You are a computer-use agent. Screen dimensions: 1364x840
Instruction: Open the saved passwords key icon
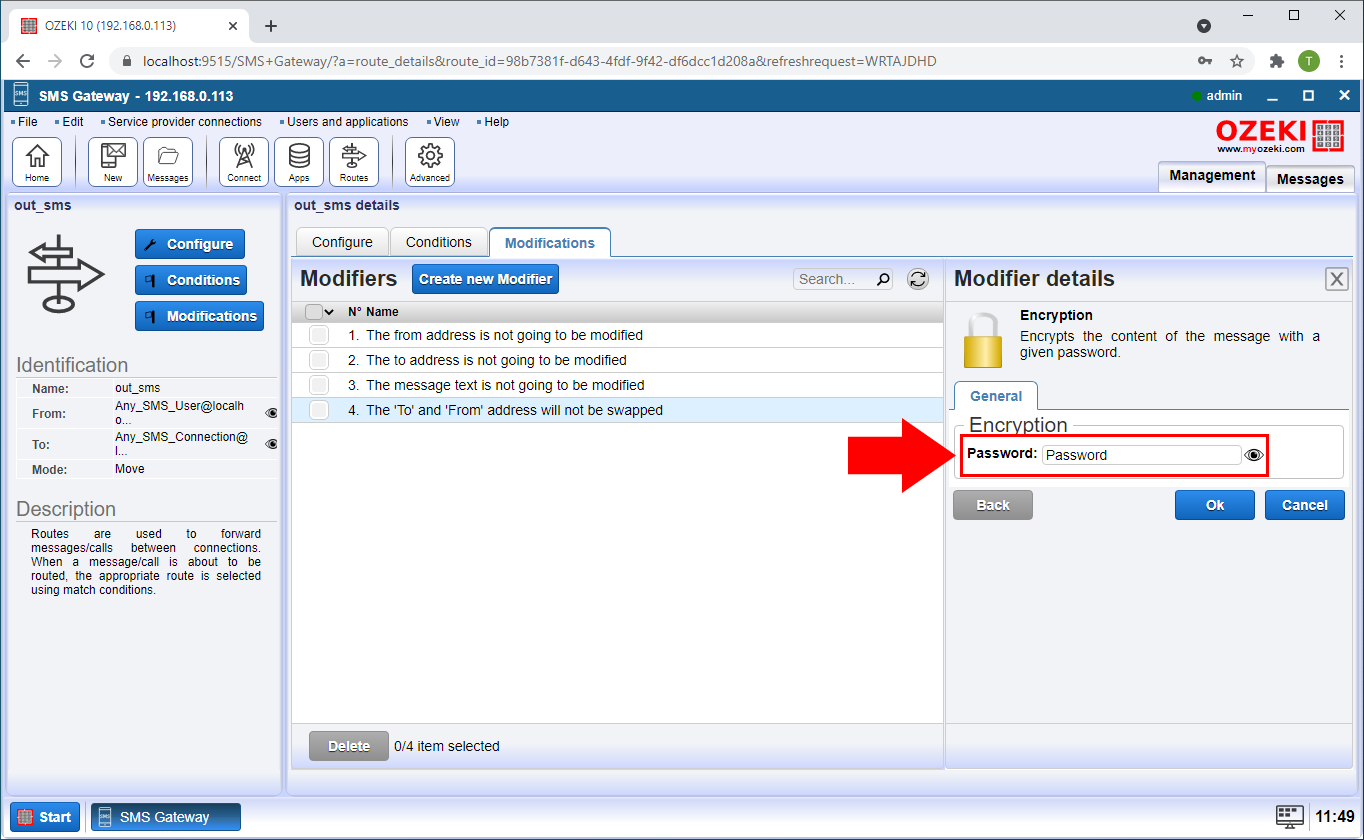tap(1205, 61)
